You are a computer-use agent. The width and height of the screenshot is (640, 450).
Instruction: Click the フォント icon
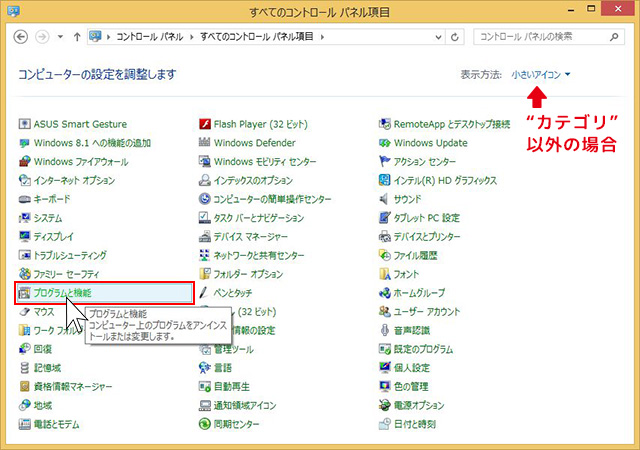[x=384, y=274]
